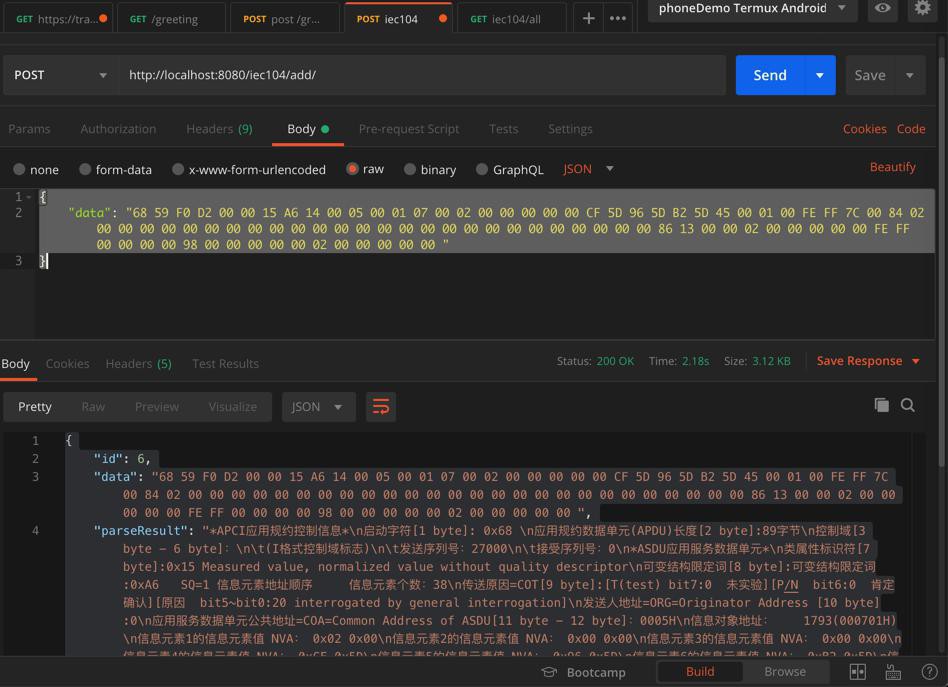
Task: Open the Pre-request Script tab
Action: point(409,129)
